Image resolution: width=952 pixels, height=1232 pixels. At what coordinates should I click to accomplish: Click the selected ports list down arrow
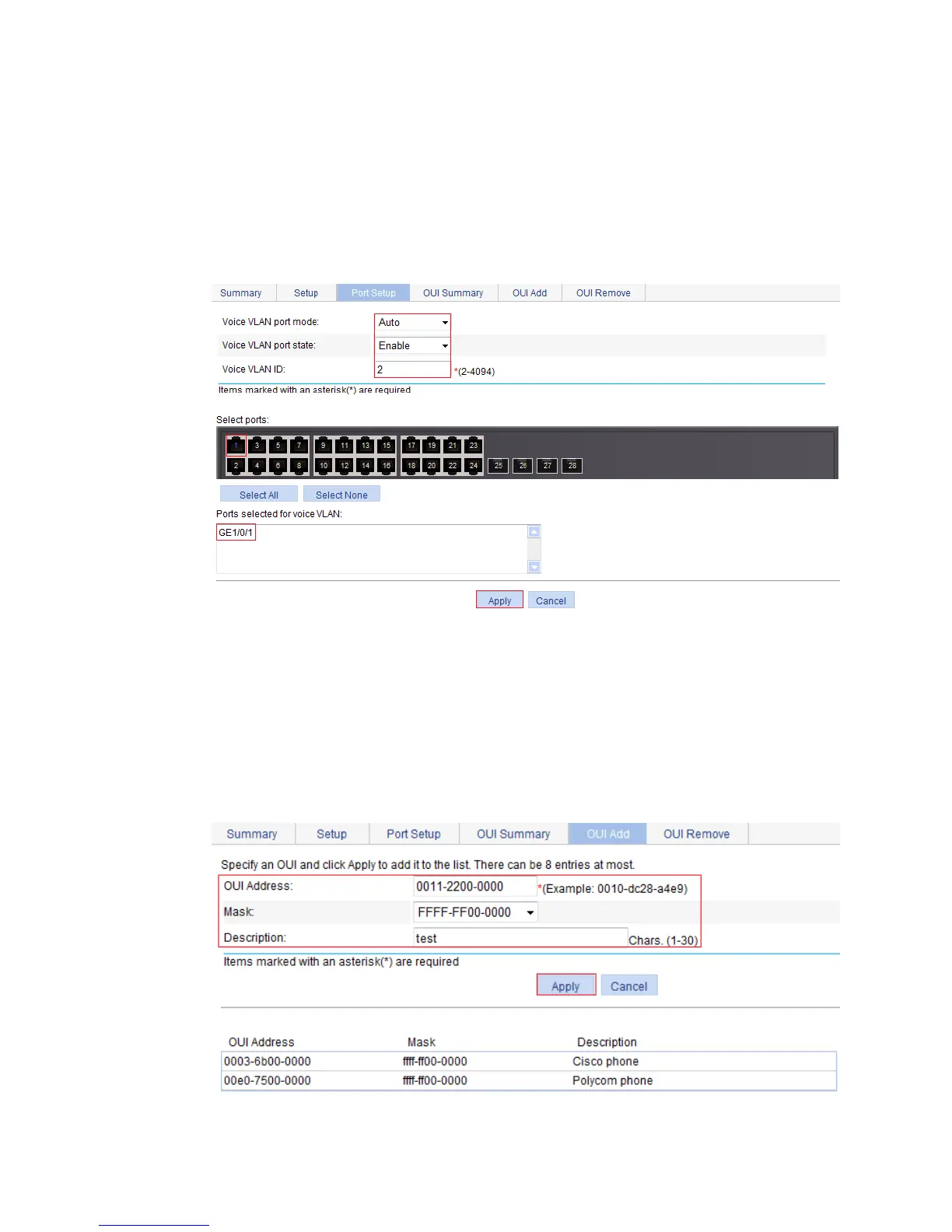[534, 567]
